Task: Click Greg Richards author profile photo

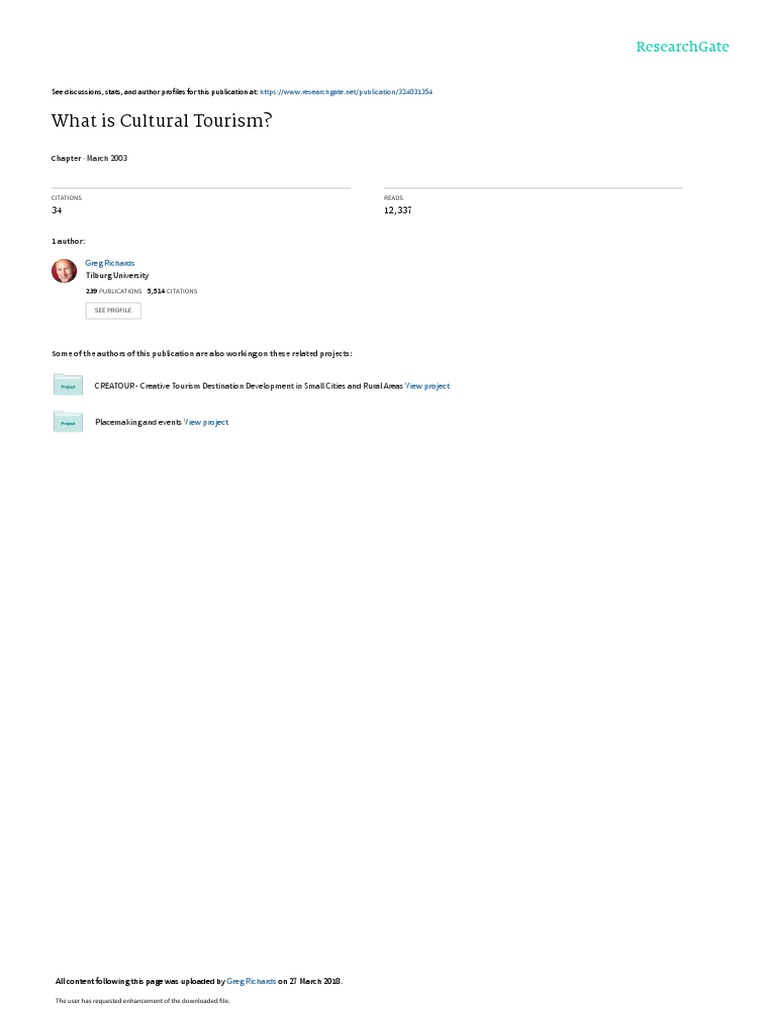Action: (x=64, y=271)
